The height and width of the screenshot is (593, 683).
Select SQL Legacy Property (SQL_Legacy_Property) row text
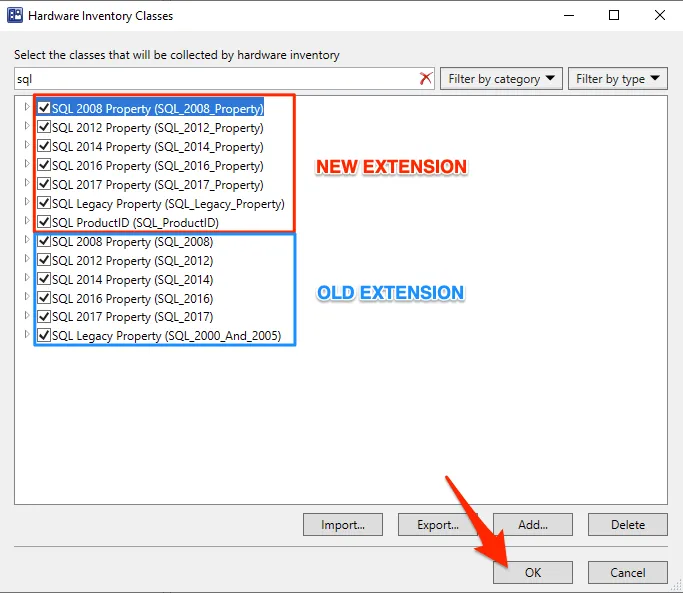click(168, 204)
